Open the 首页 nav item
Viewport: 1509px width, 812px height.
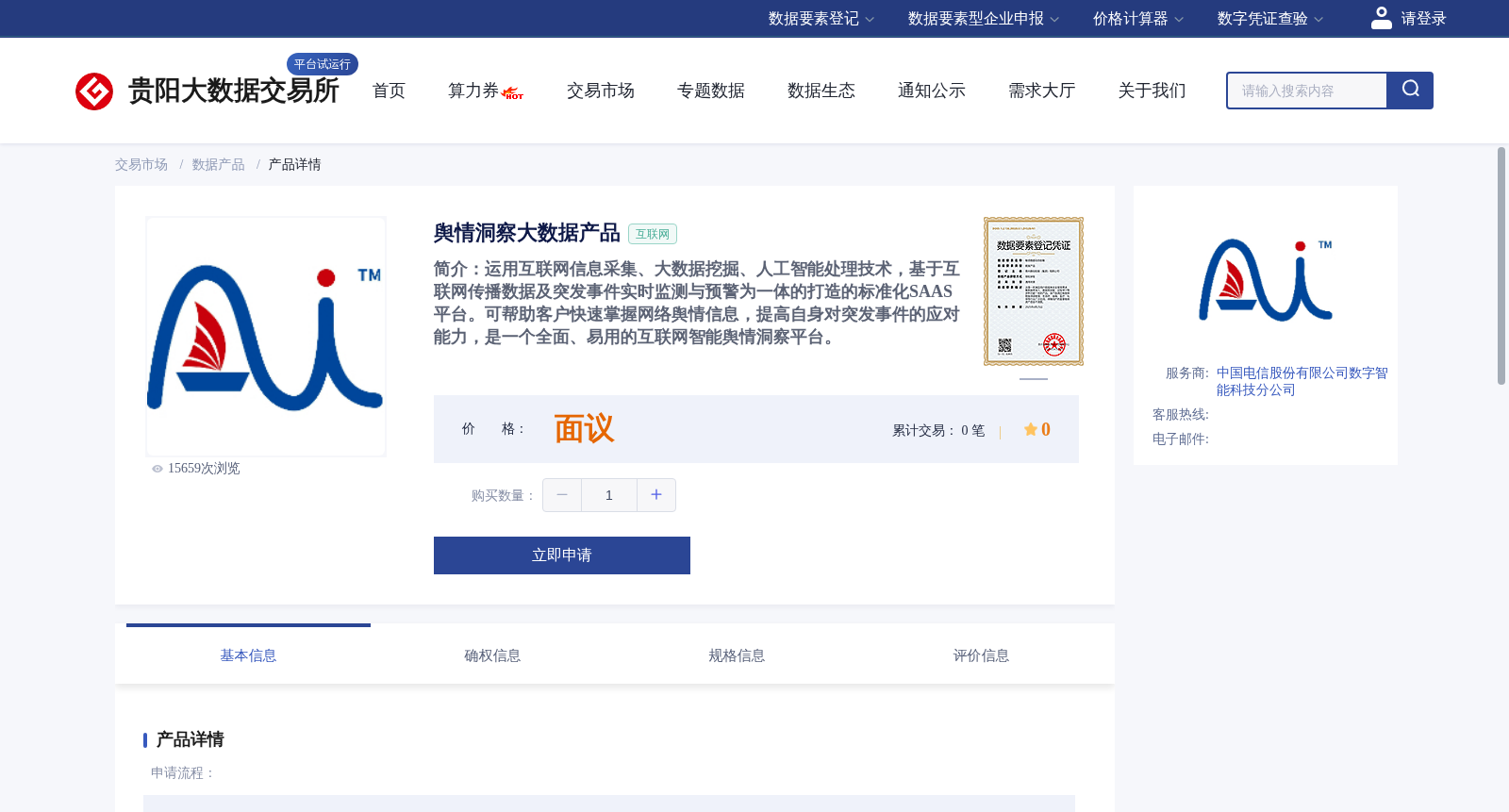(389, 91)
